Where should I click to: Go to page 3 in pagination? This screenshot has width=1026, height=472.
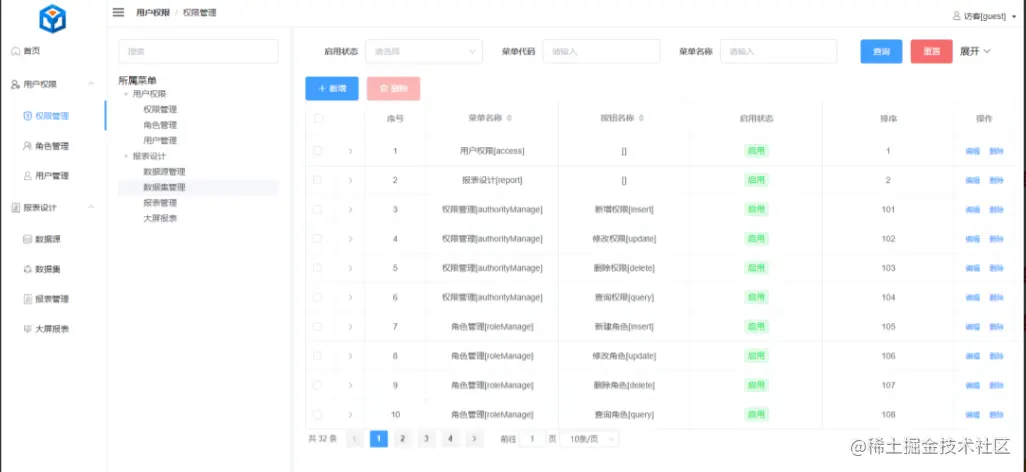pos(427,439)
